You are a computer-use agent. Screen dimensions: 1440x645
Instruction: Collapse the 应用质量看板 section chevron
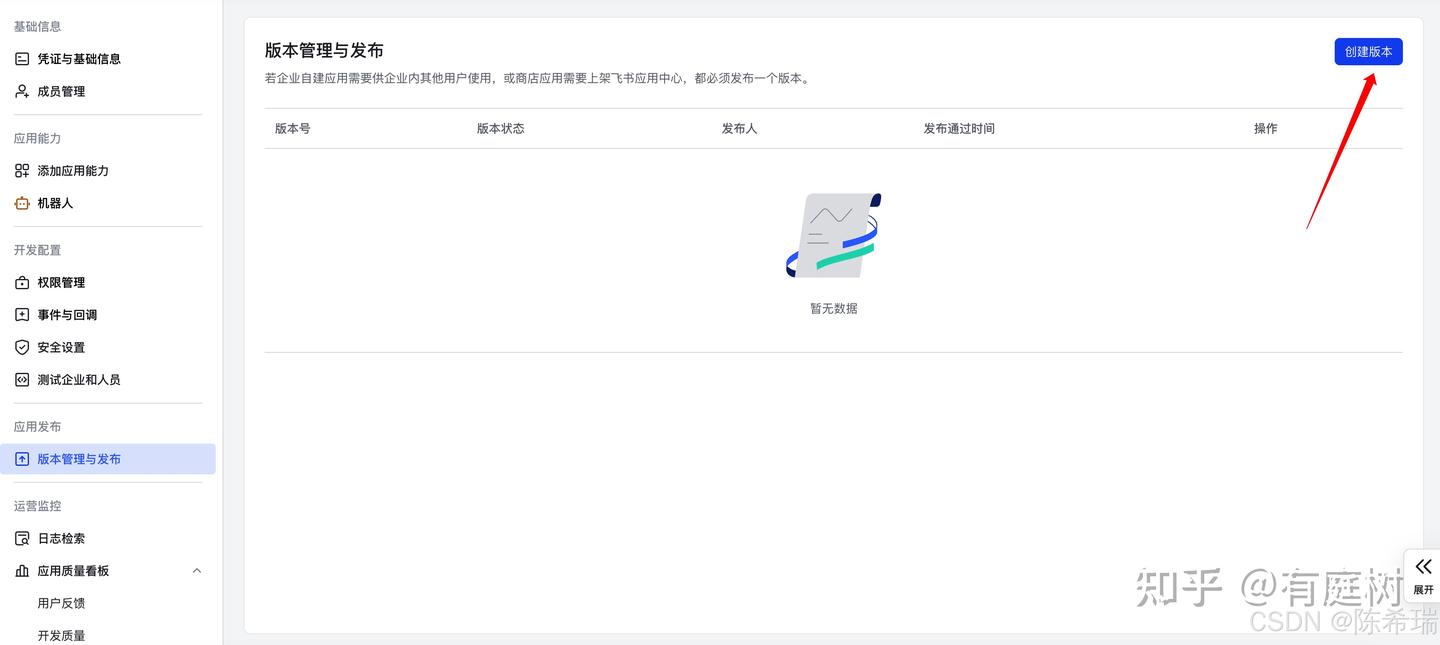click(197, 571)
